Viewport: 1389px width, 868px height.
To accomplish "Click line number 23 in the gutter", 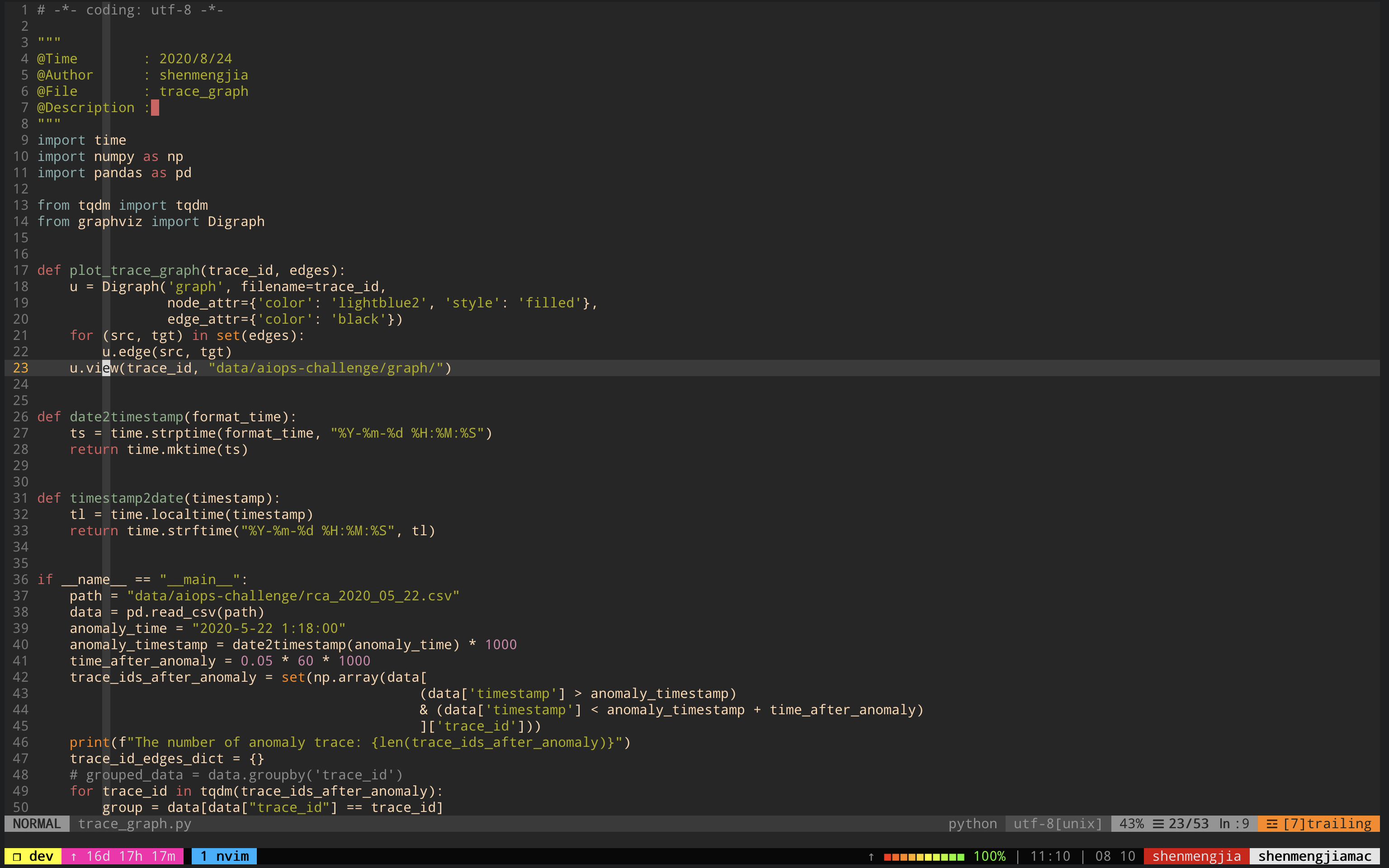I will (x=21, y=368).
